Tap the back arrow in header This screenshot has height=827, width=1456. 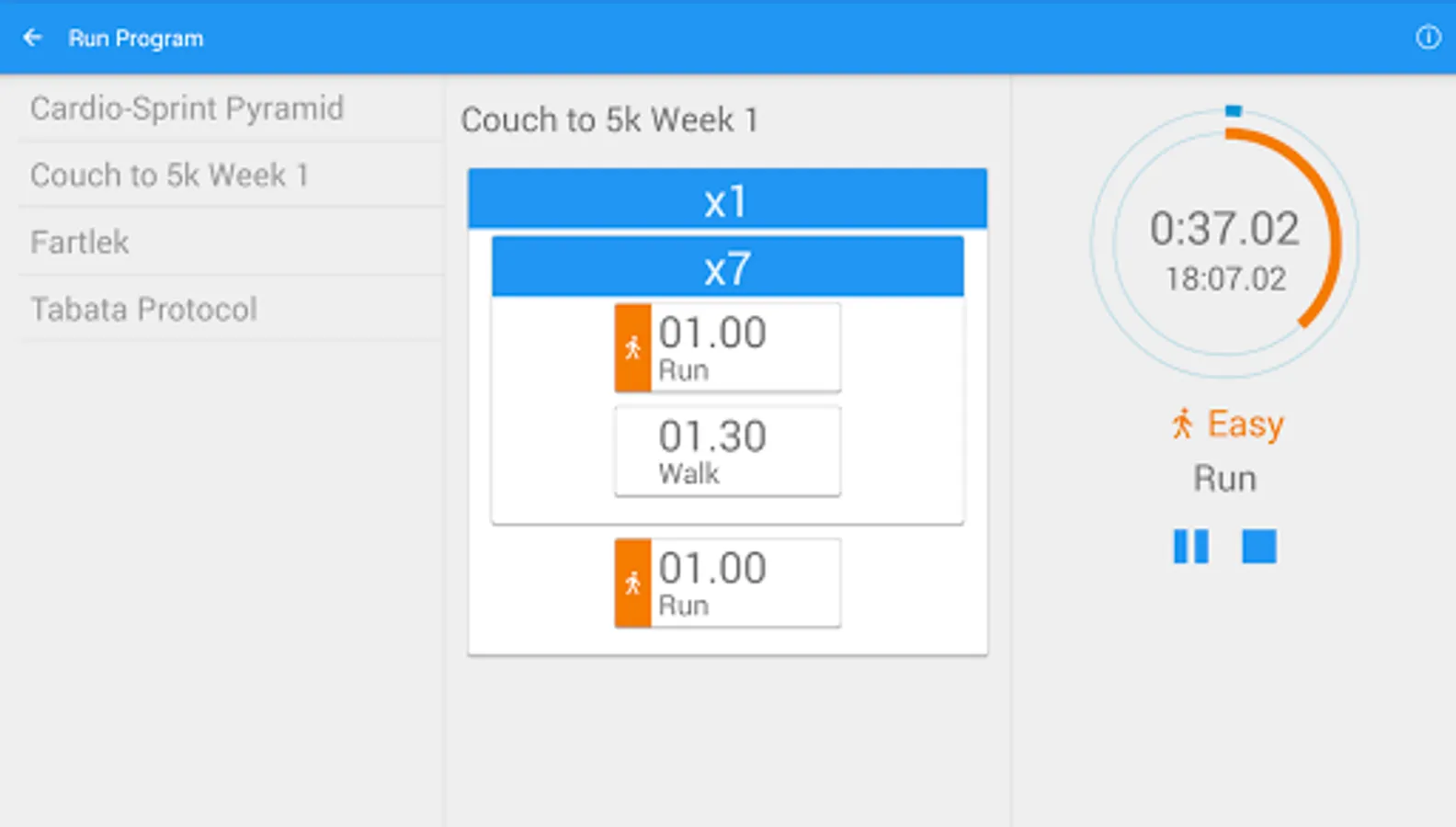[x=33, y=38]
